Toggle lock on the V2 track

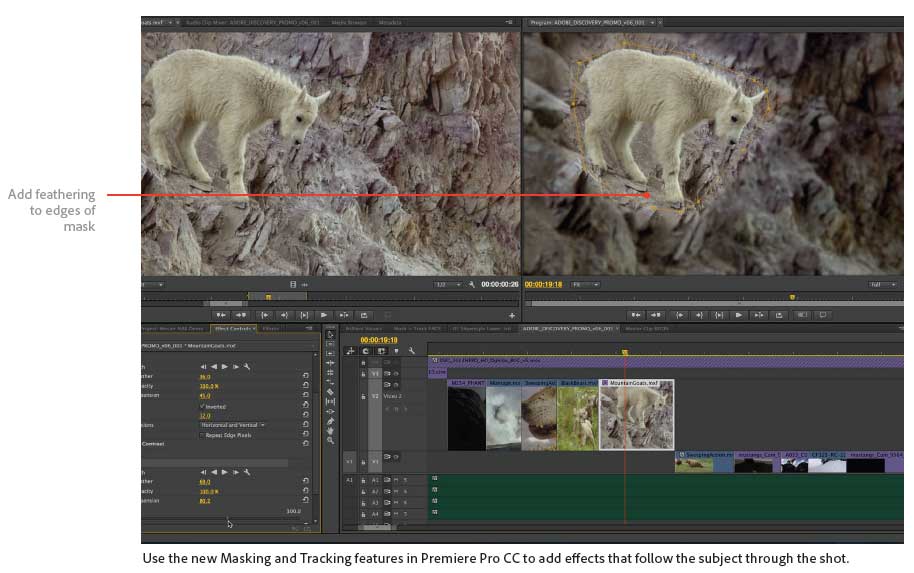pos(363,396)
